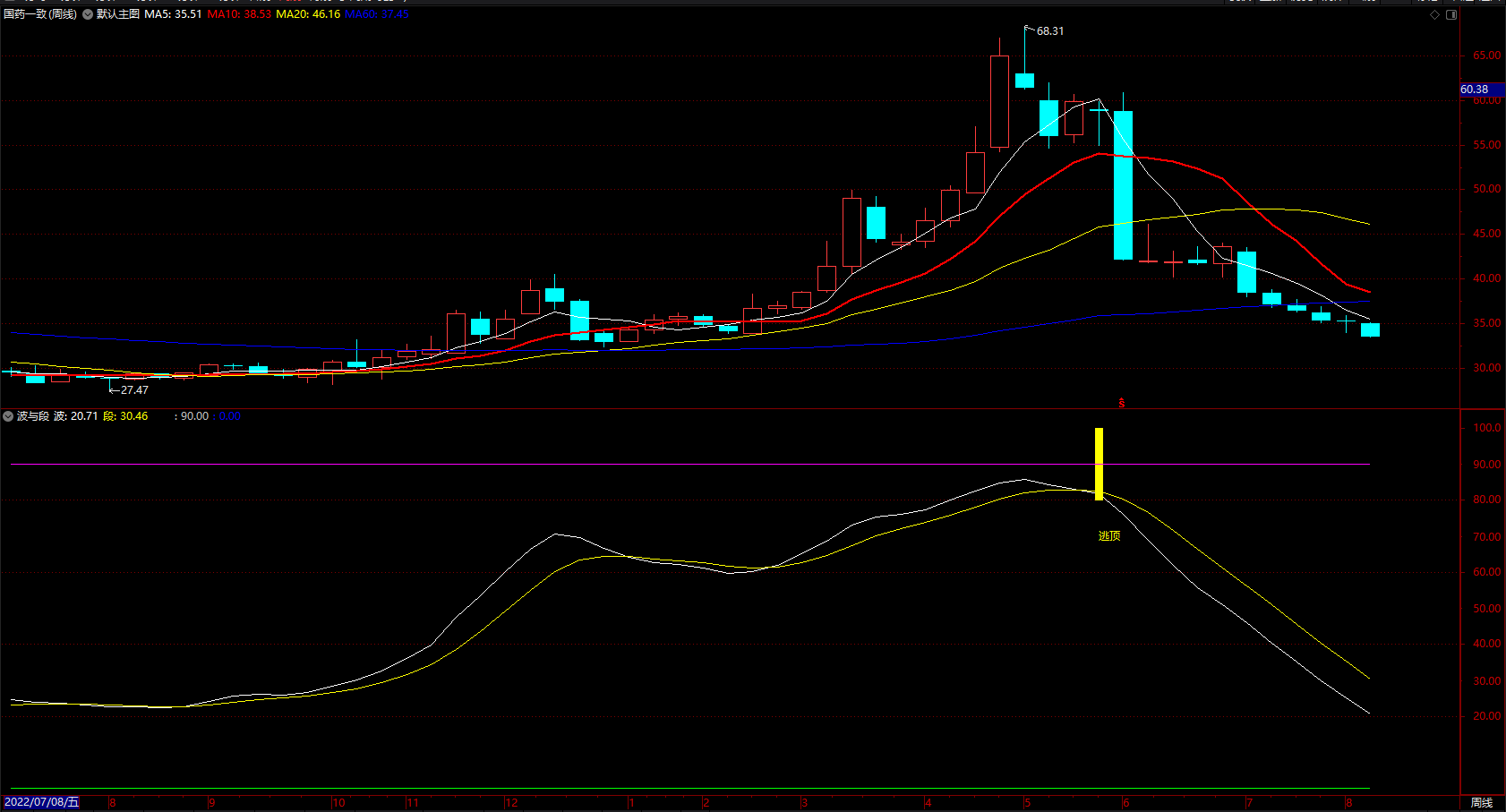
Task: Click the 30.00 price axis label
Action: coord(1486,368)
